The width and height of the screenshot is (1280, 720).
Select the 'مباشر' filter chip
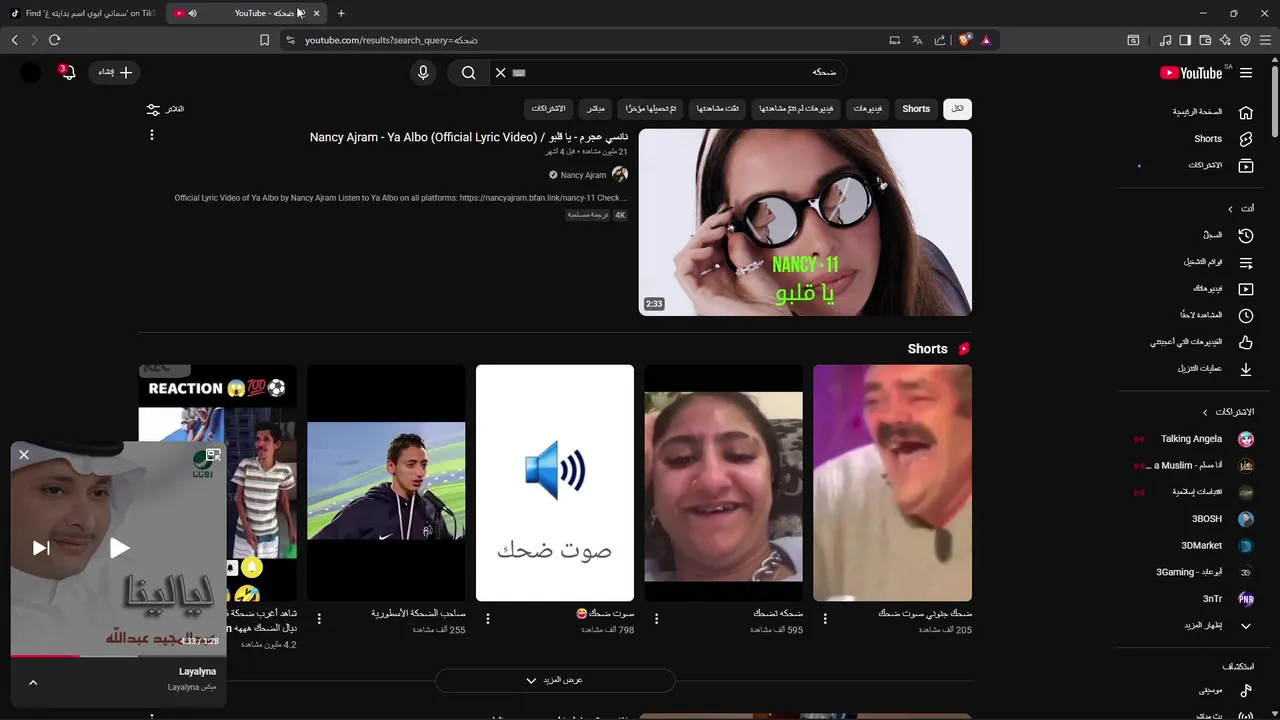[x=595, y=109]
